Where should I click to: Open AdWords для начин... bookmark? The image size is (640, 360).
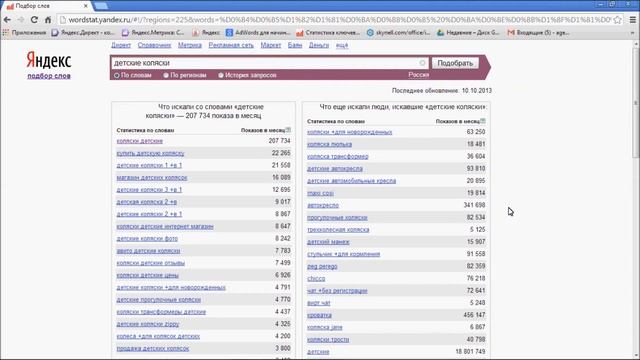tap(258, 33)
